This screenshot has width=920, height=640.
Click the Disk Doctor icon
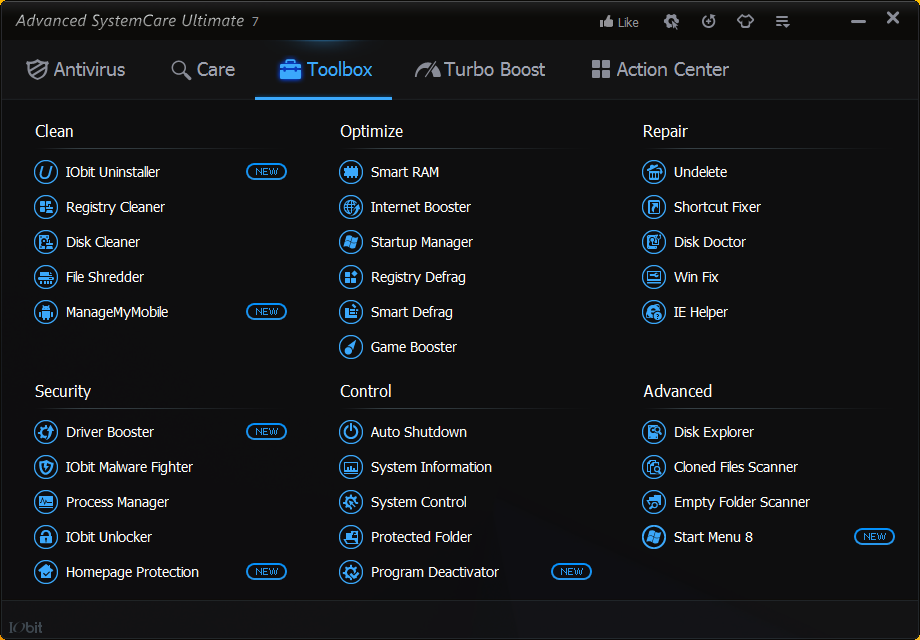tap(654, 242)
